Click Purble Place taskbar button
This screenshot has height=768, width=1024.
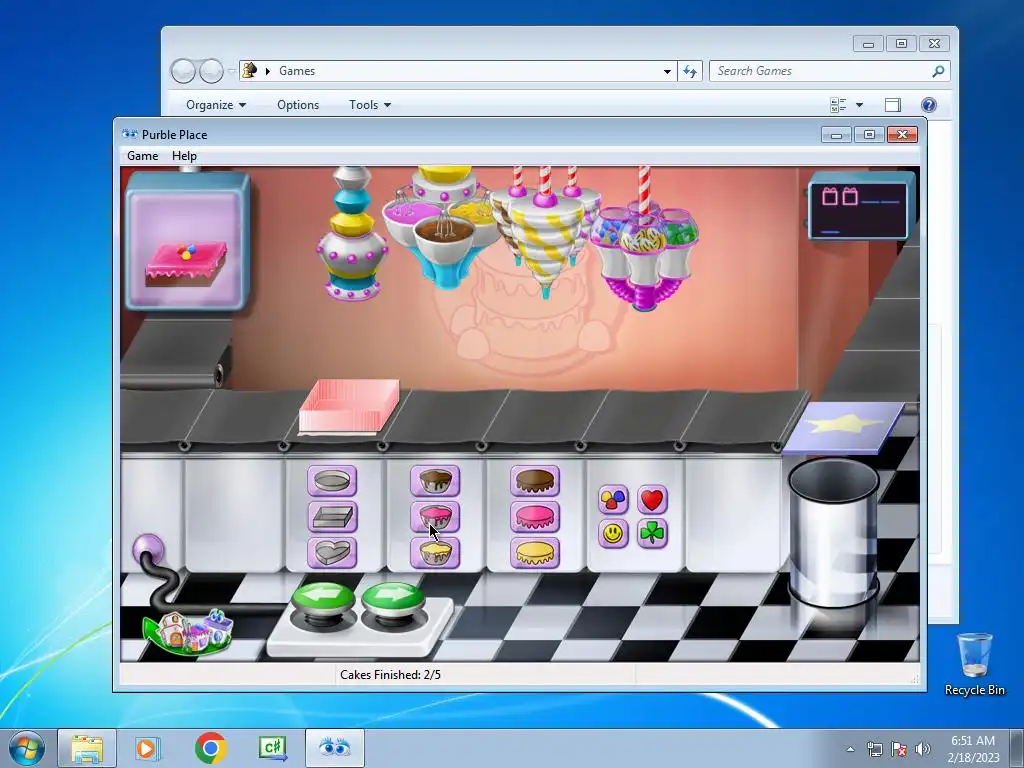click(334, 748)
